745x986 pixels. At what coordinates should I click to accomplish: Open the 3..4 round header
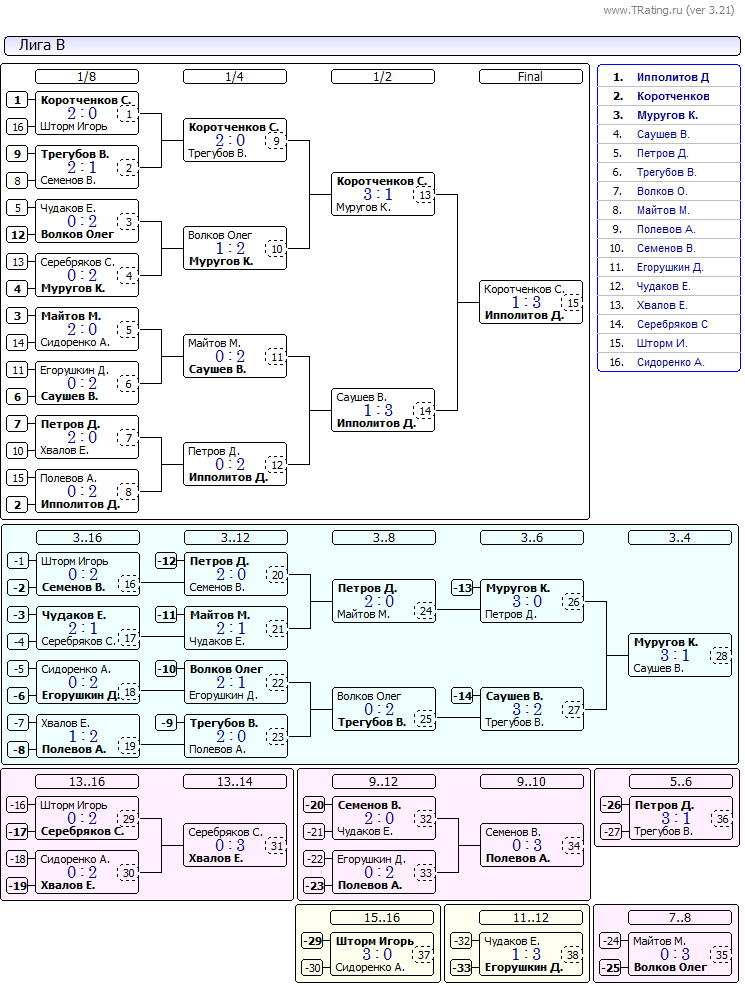pos(680,538)
